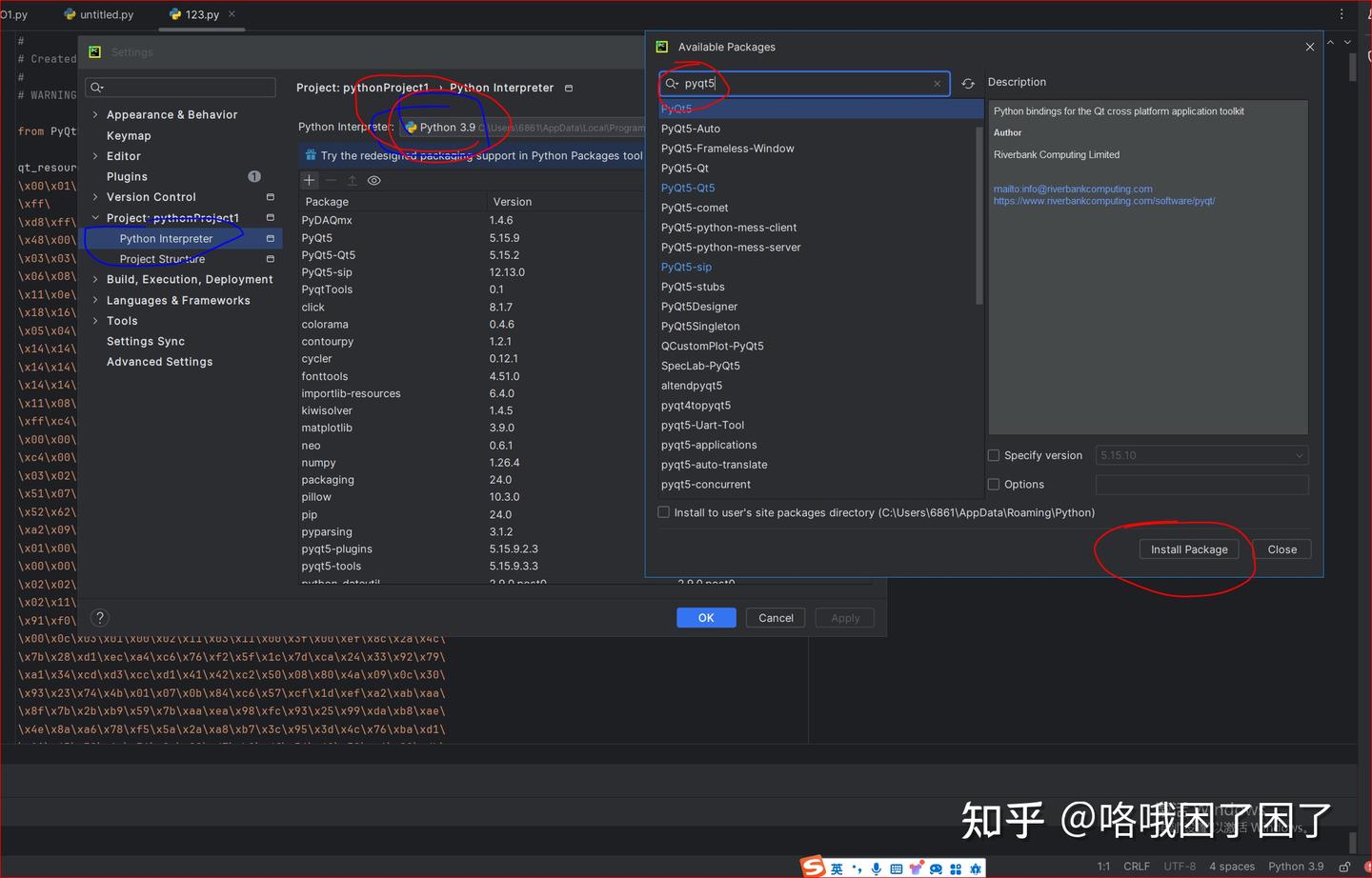Click the uninstall package minus icon
This screenshot has width=1372, height=878.
[x=331, y=180]
